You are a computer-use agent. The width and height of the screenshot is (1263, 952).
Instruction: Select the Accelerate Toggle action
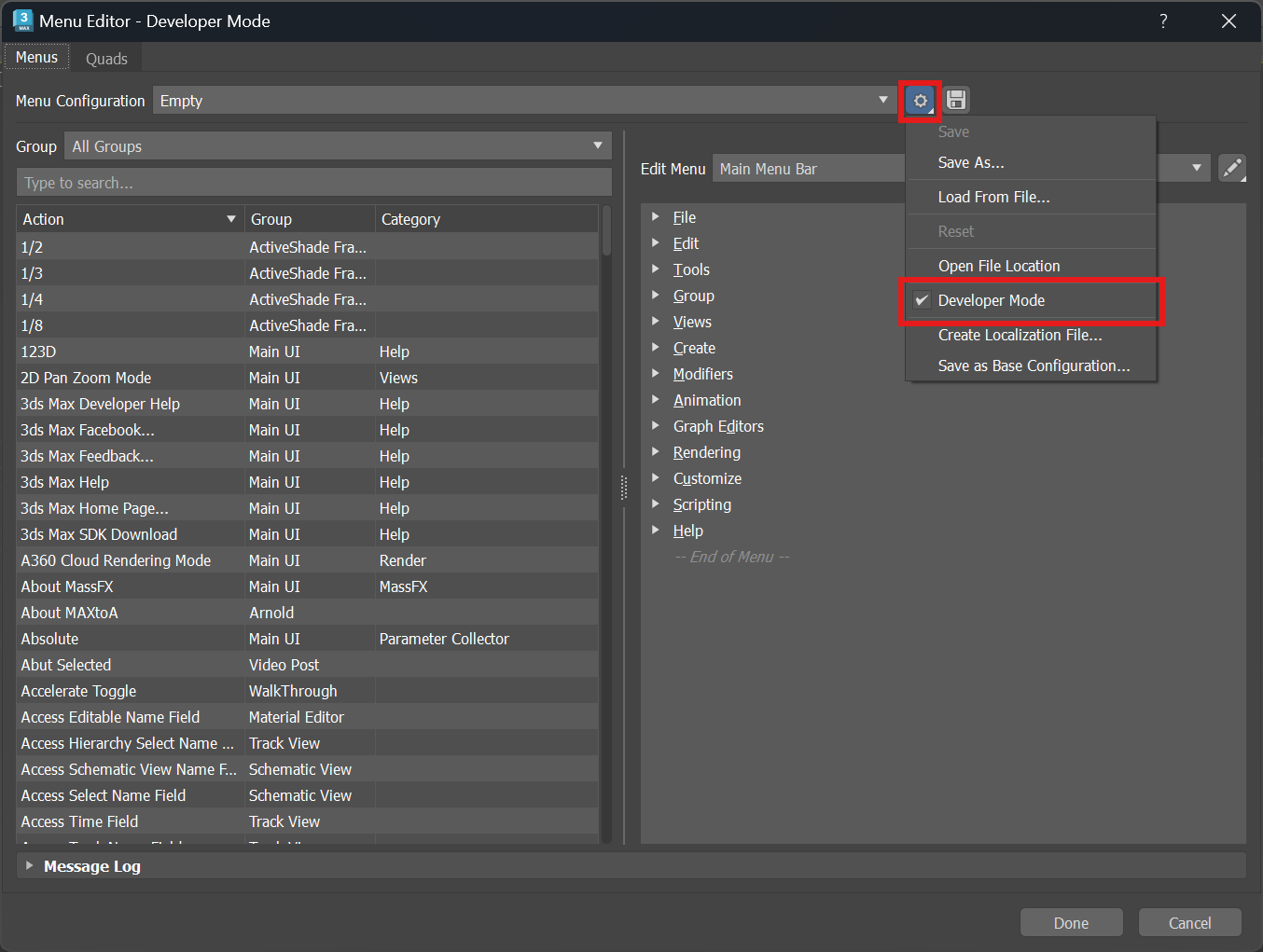(308, 691)
